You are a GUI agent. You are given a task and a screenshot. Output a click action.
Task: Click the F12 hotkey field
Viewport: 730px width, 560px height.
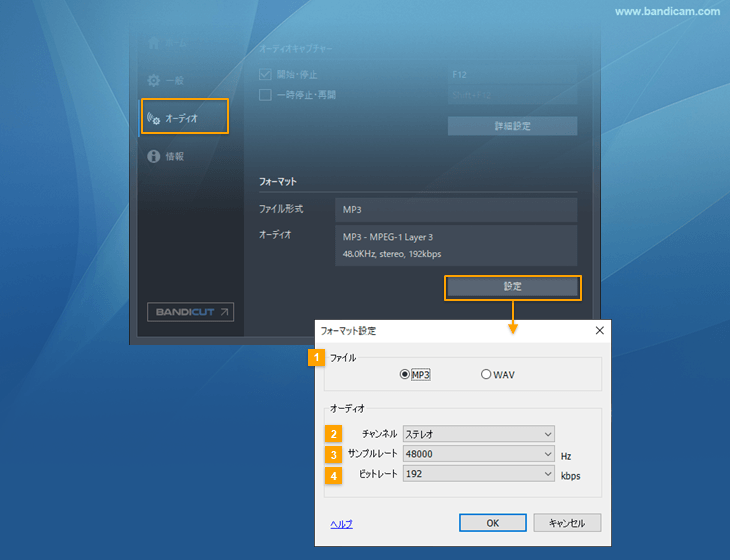pos(512,74)
